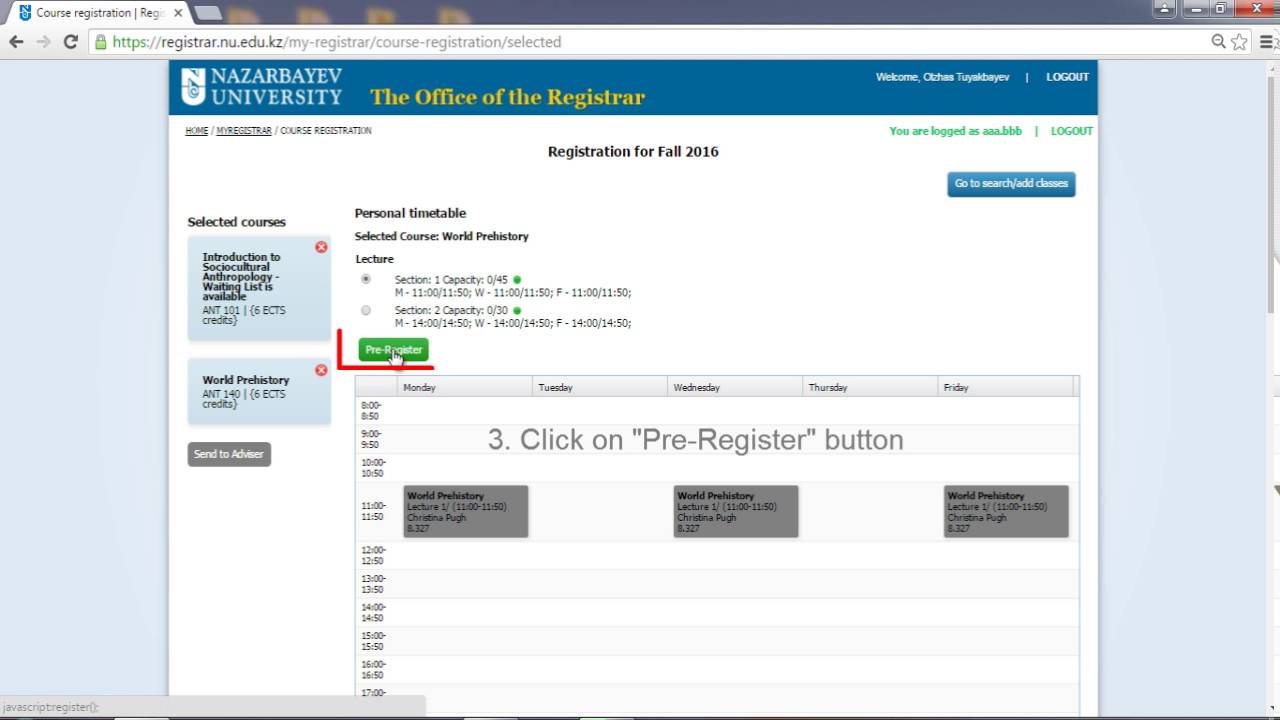
Task: Remove World Prehistory with its red X
Action: [x=321, y=370]
